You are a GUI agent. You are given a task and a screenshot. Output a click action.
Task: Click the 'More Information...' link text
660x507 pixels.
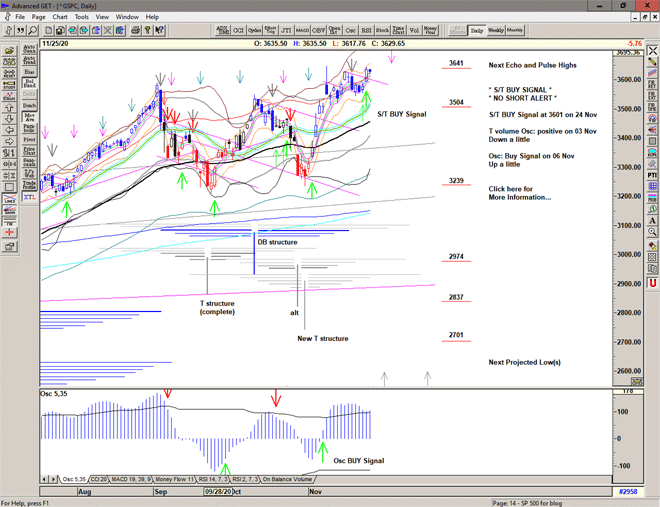click(x=519, y=197)
